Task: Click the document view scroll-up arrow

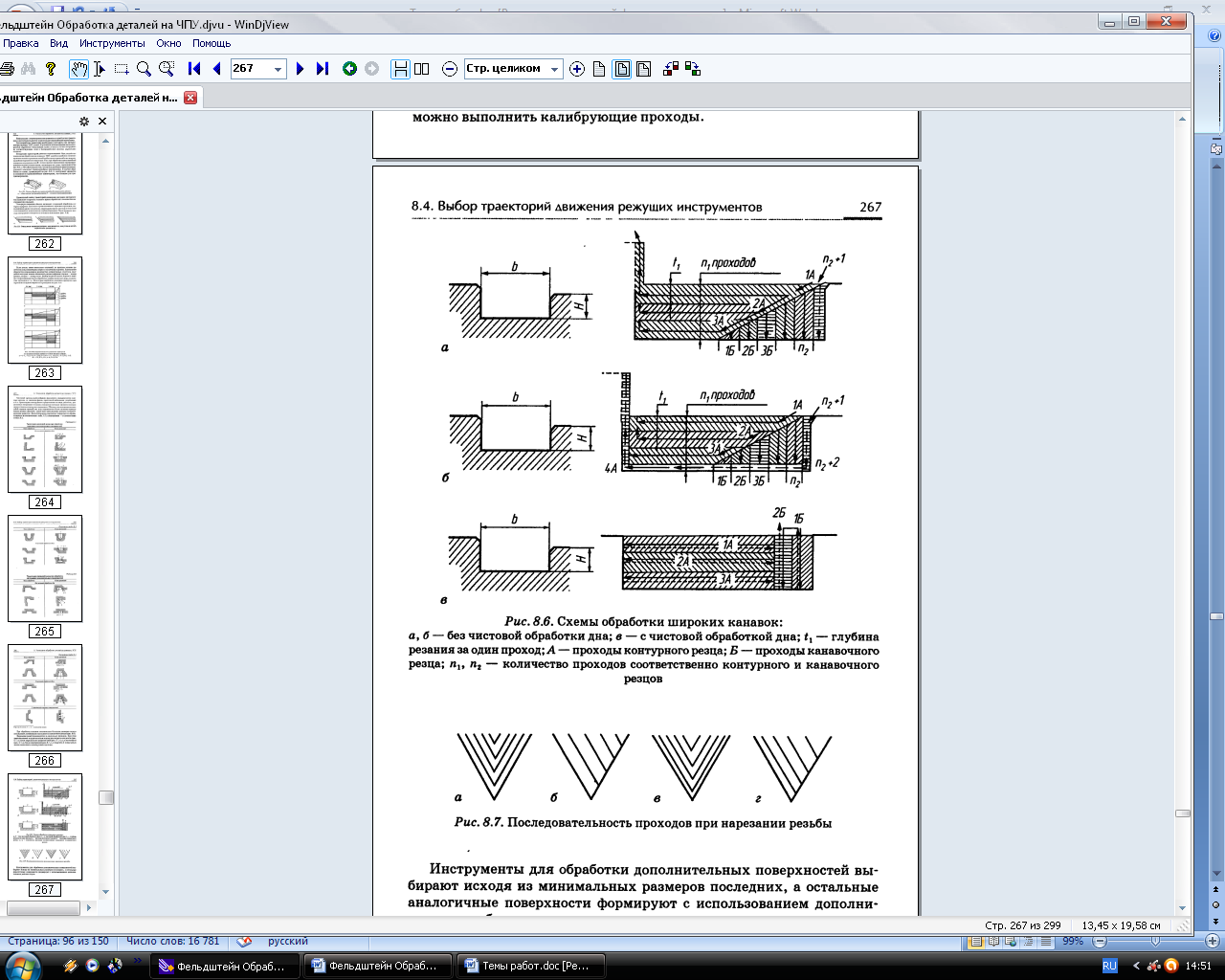Action: click(1183, 119)
